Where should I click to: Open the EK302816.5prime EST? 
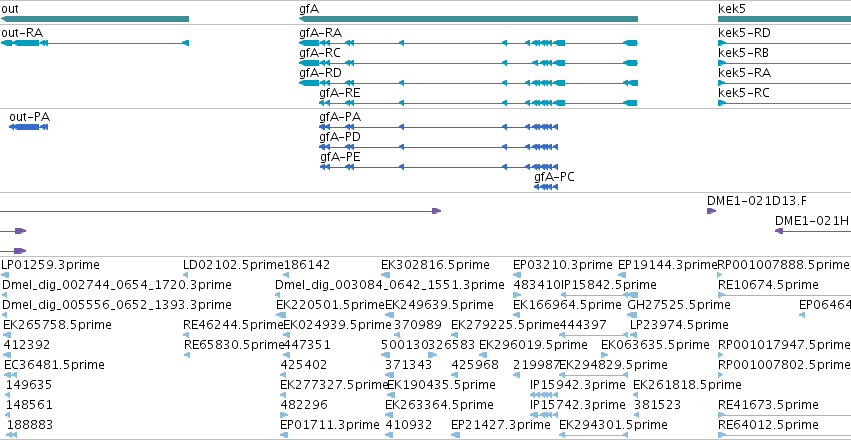(x=435, y=265)
